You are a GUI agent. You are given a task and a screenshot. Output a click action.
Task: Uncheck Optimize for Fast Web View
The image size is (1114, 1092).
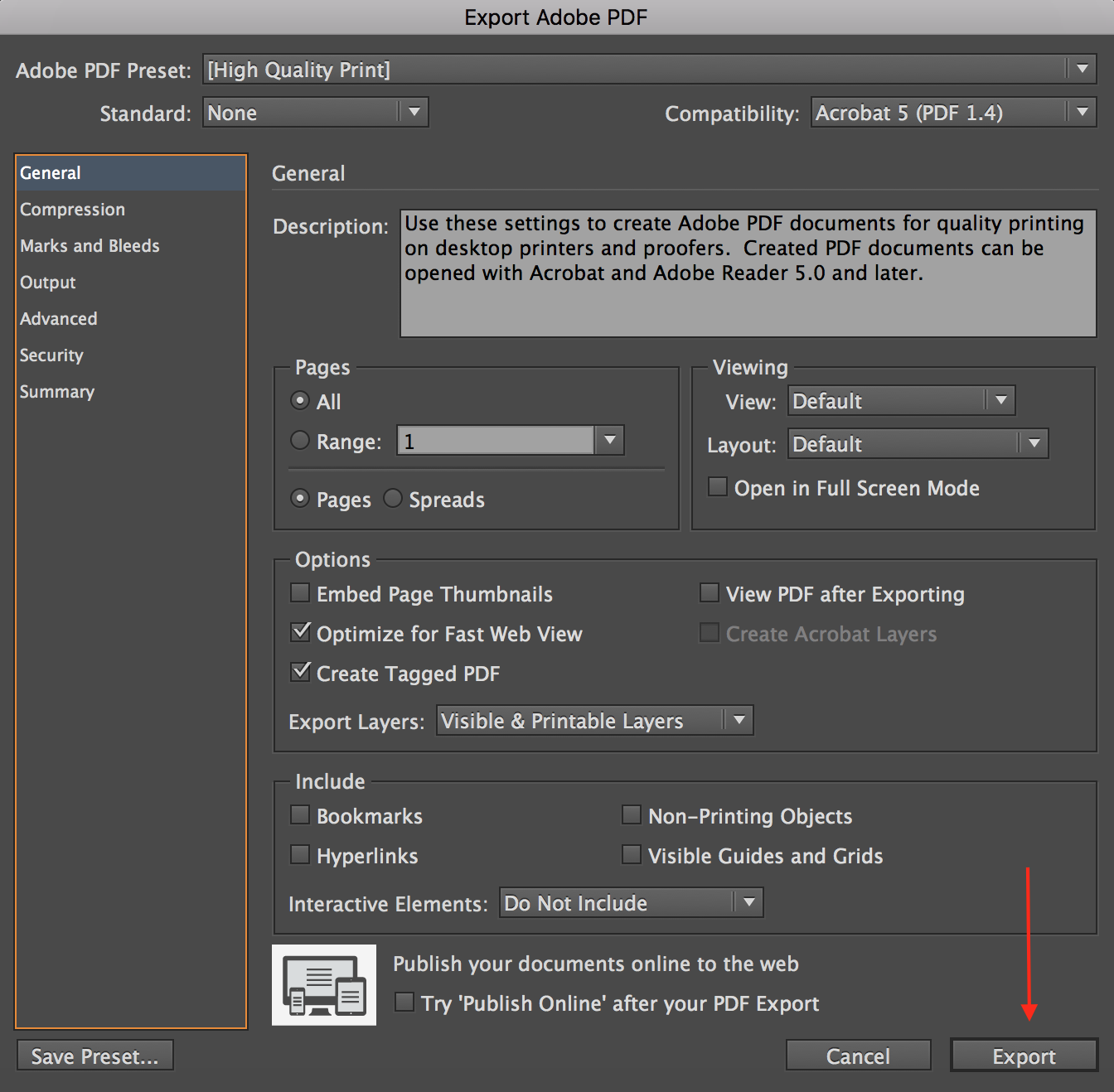(301, 632)
